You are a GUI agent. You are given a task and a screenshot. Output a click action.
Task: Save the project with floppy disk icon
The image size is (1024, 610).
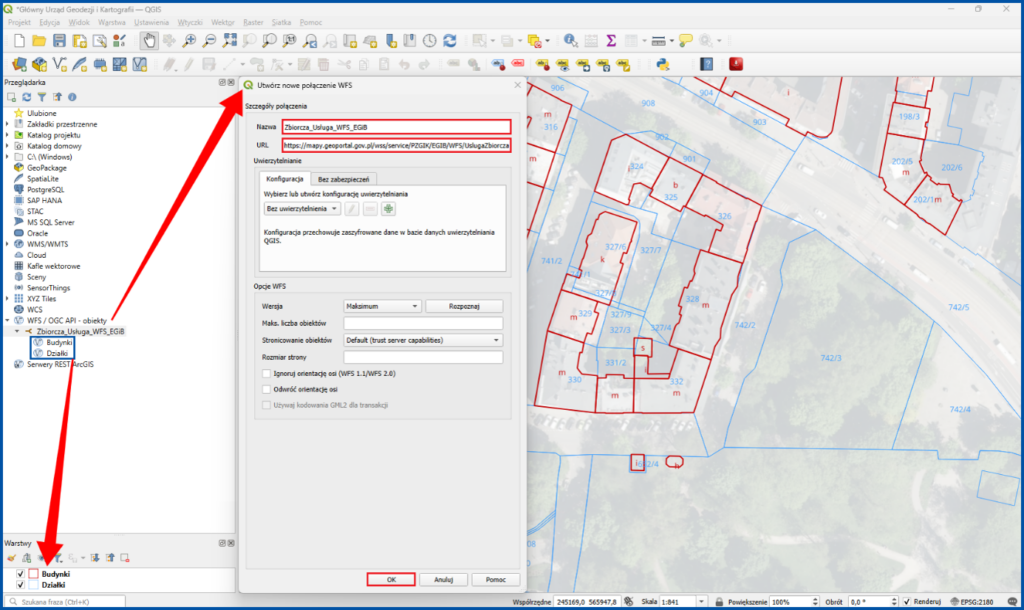59,41
